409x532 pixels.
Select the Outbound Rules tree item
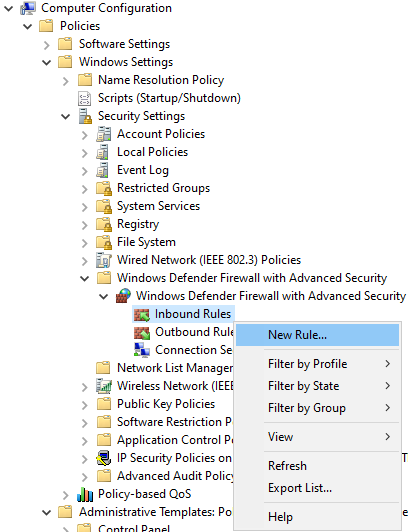point(194,332)
